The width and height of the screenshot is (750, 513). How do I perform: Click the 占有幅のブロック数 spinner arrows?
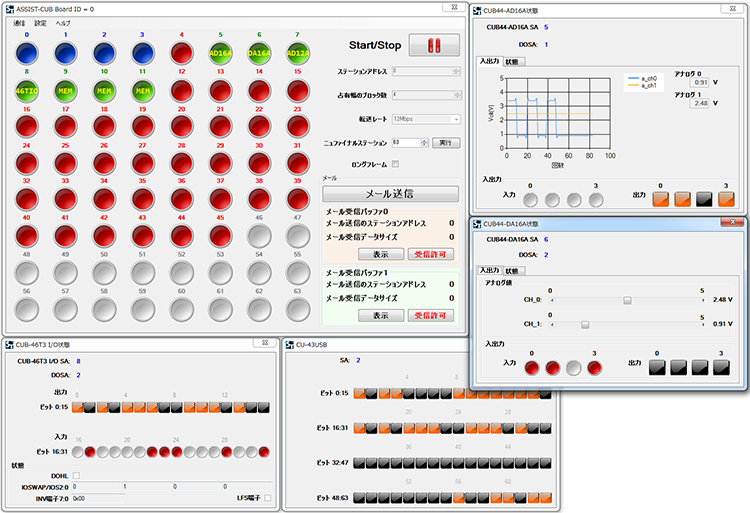[x=457, y=95]
